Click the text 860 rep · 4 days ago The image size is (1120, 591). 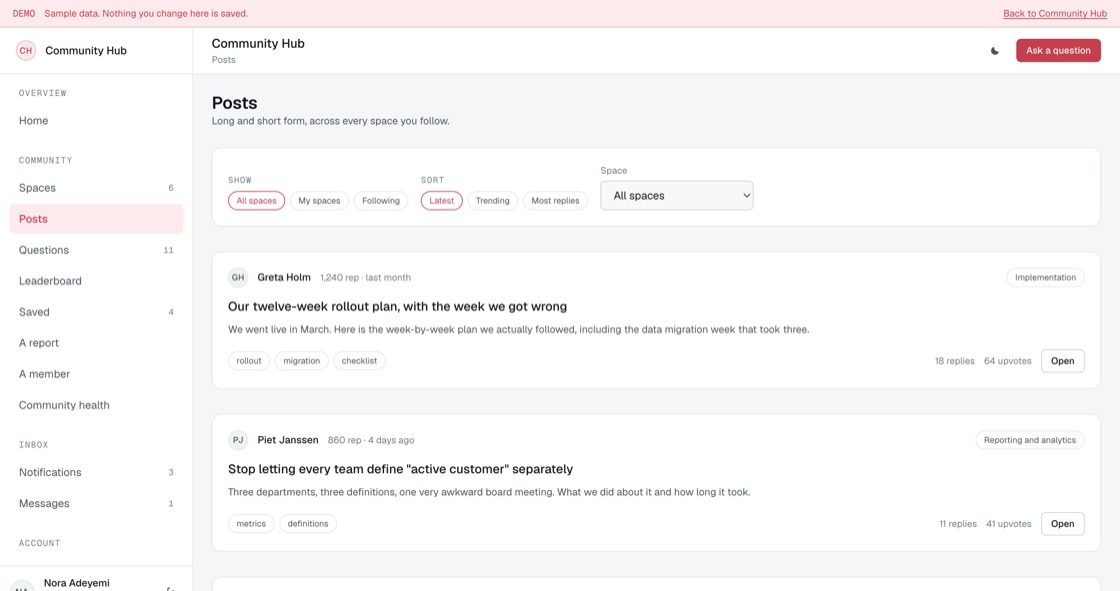[x=371, y=440]
